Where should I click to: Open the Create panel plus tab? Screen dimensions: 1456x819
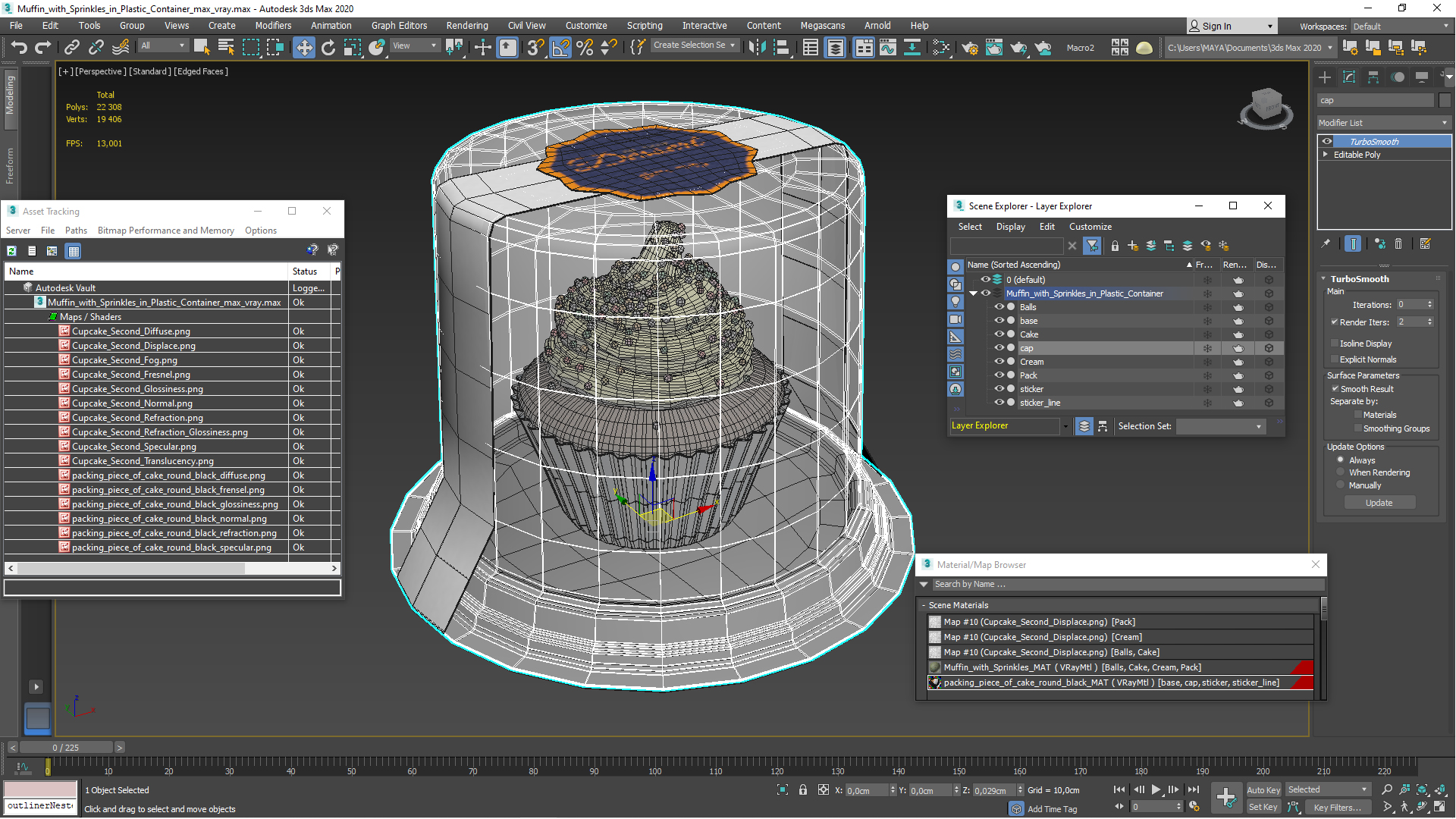click(x=1325, y=77)
